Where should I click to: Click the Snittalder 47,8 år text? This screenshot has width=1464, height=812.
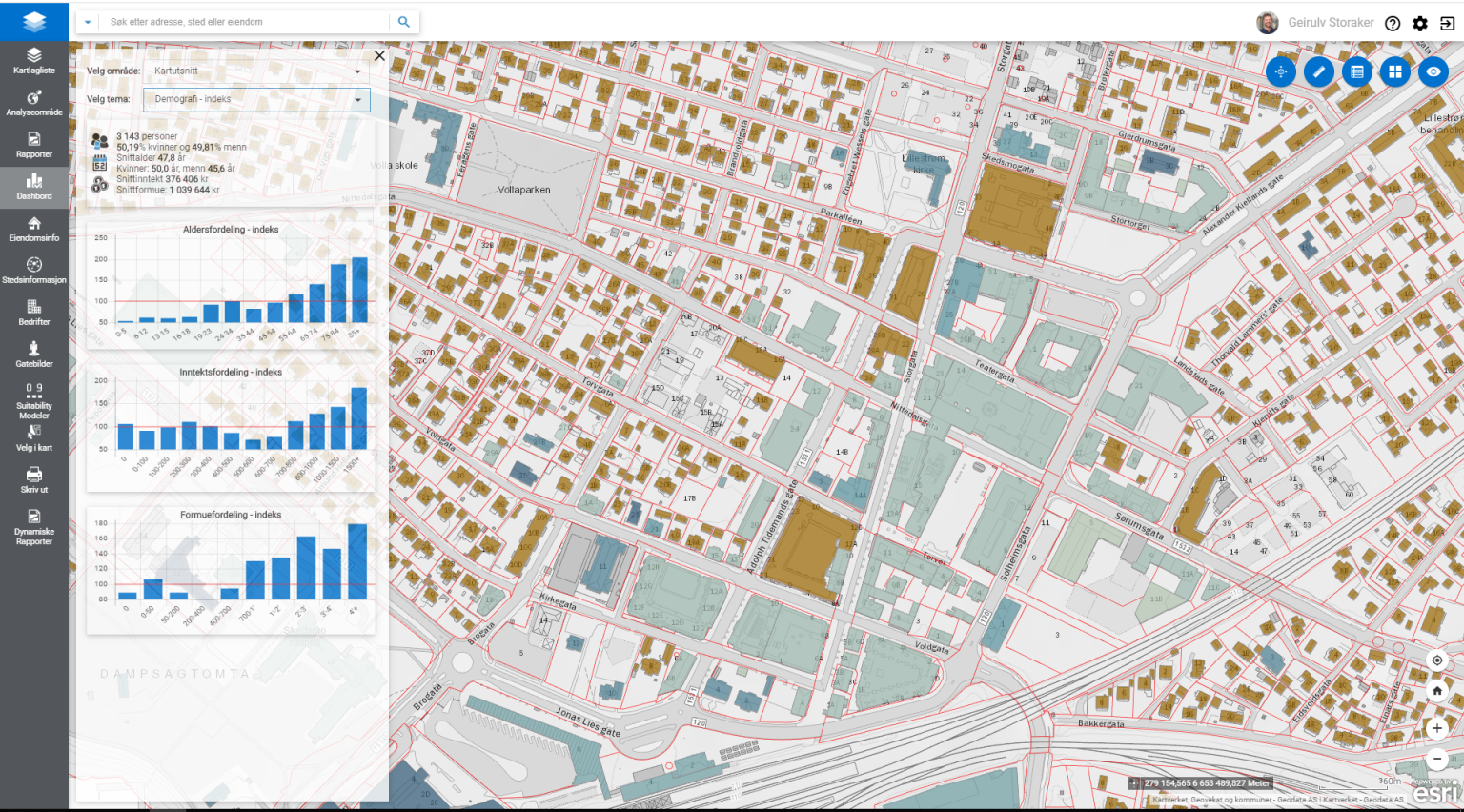(x=151, y=158)
